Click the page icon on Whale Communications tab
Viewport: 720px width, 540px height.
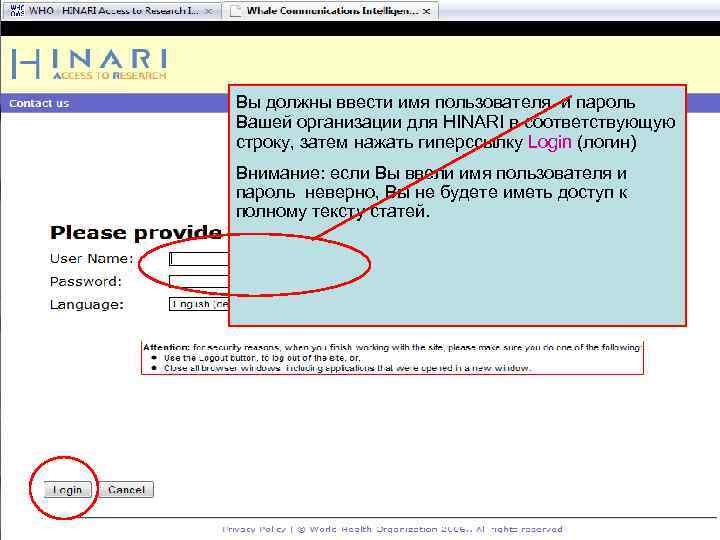click(x=235, y=11)
